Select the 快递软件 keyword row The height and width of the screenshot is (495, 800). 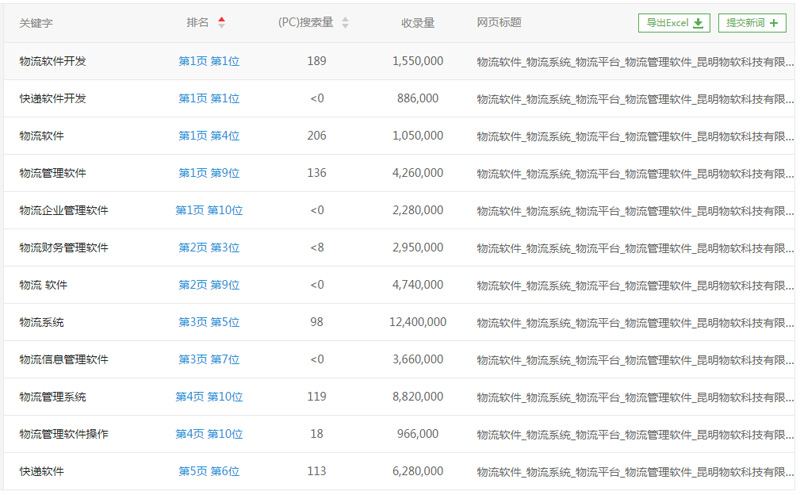point(41,472)
